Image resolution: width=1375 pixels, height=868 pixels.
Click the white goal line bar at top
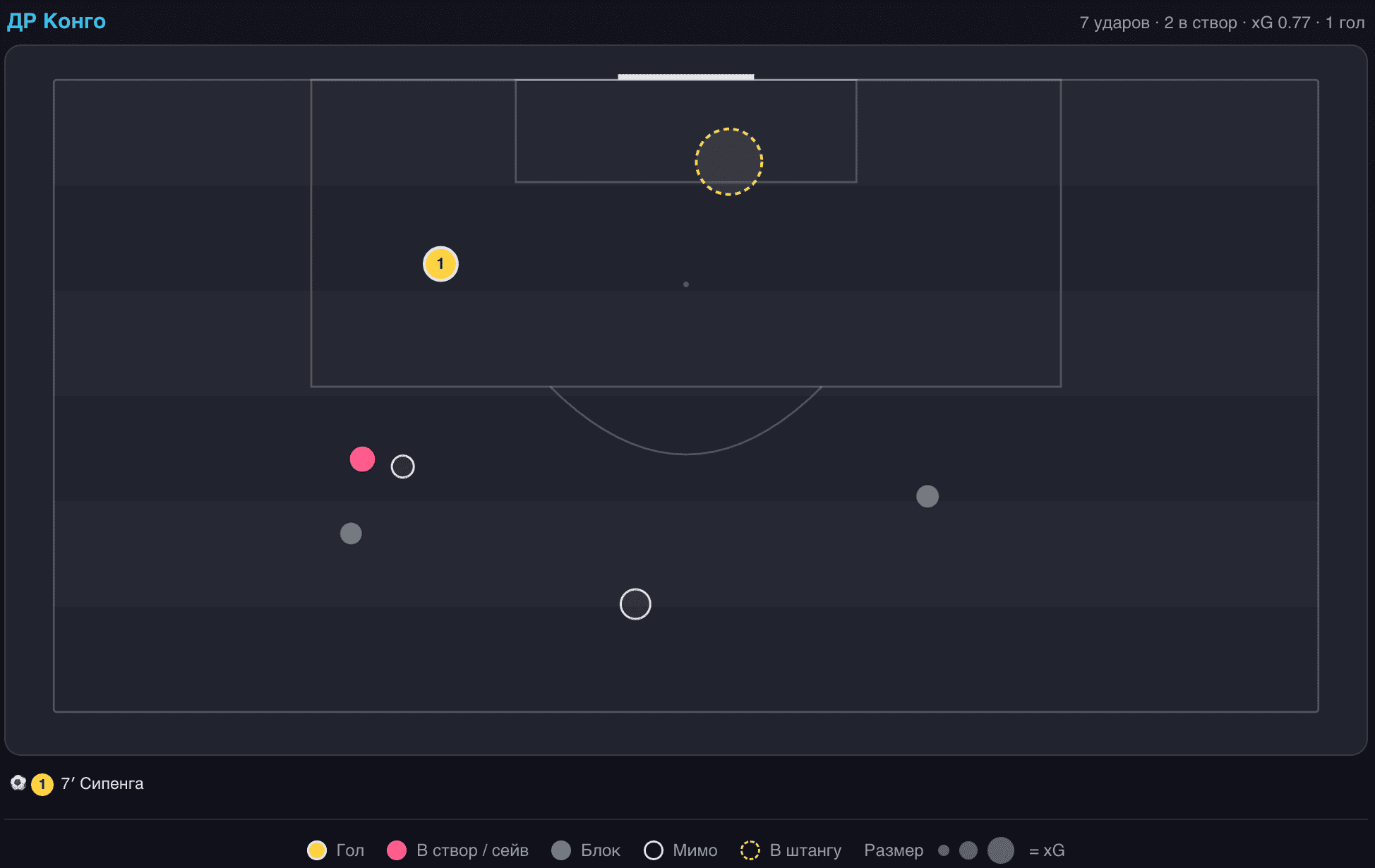686,77
